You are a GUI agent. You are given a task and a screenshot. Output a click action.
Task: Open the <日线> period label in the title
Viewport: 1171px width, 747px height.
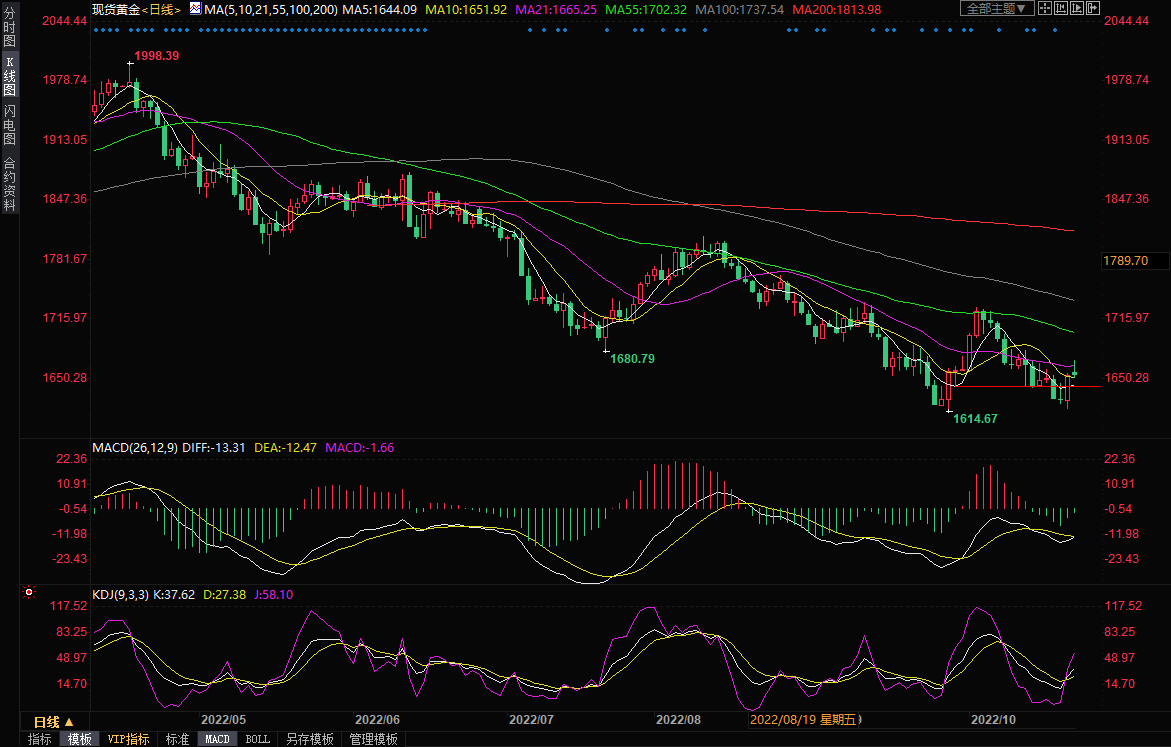click(161, 9)
